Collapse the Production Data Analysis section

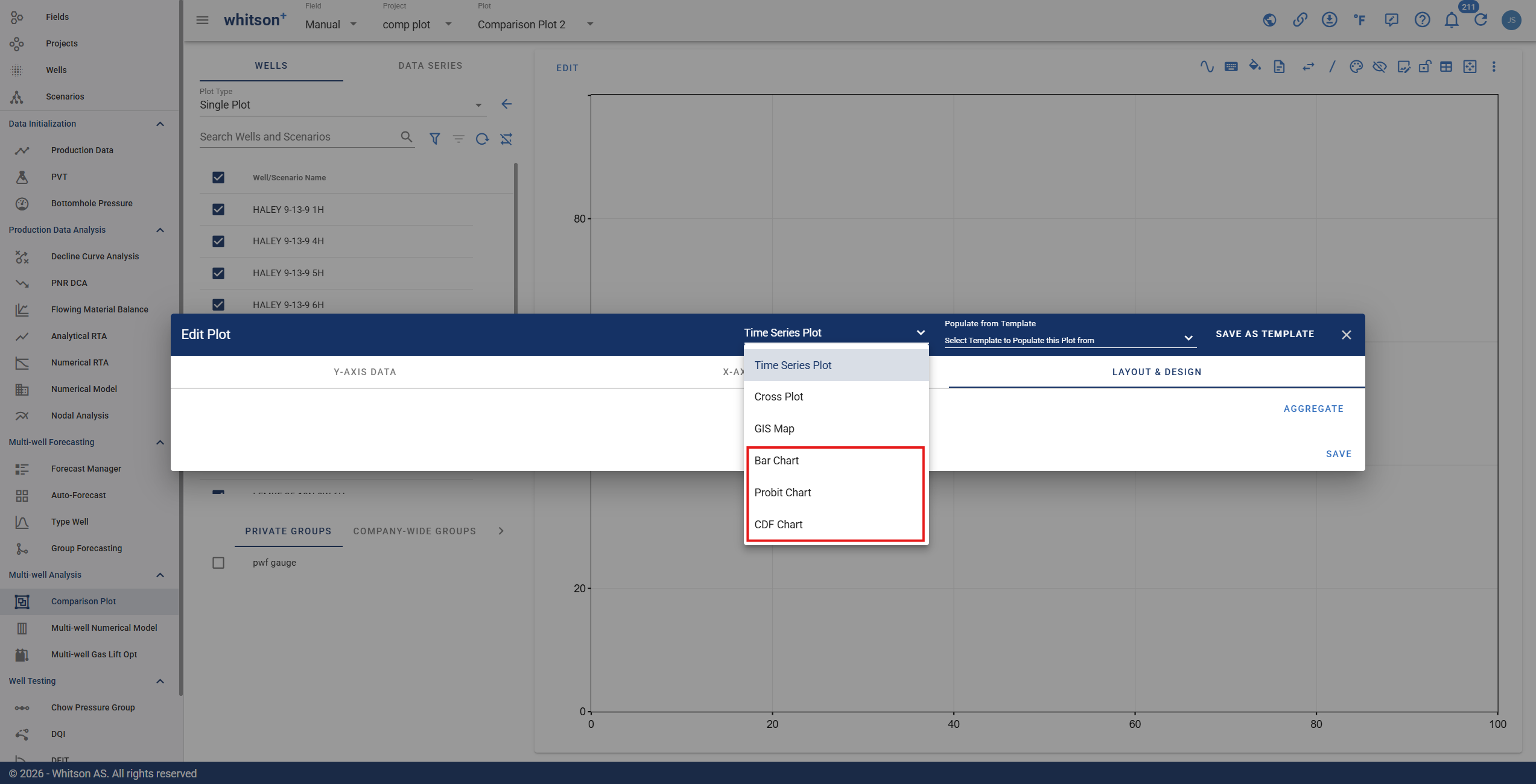click(x=160, y=230)
